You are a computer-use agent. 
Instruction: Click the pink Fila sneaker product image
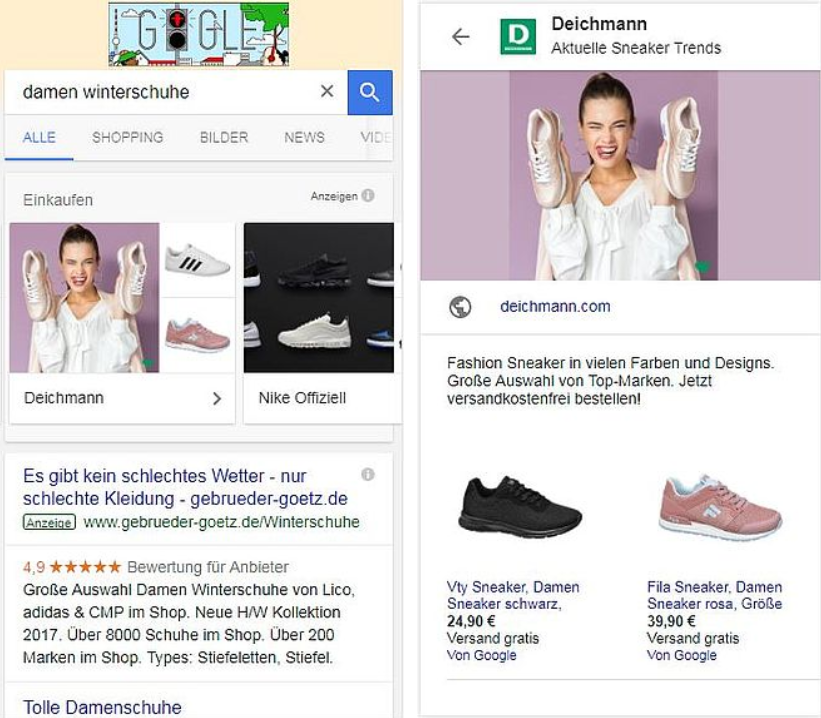click(720, 507)
